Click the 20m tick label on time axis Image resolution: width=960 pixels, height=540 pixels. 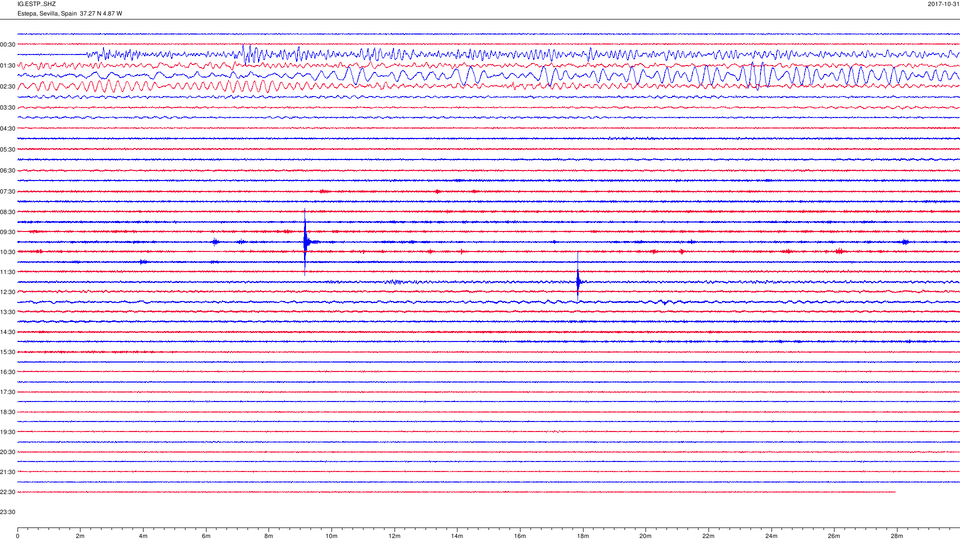click(x=645, y=536)
